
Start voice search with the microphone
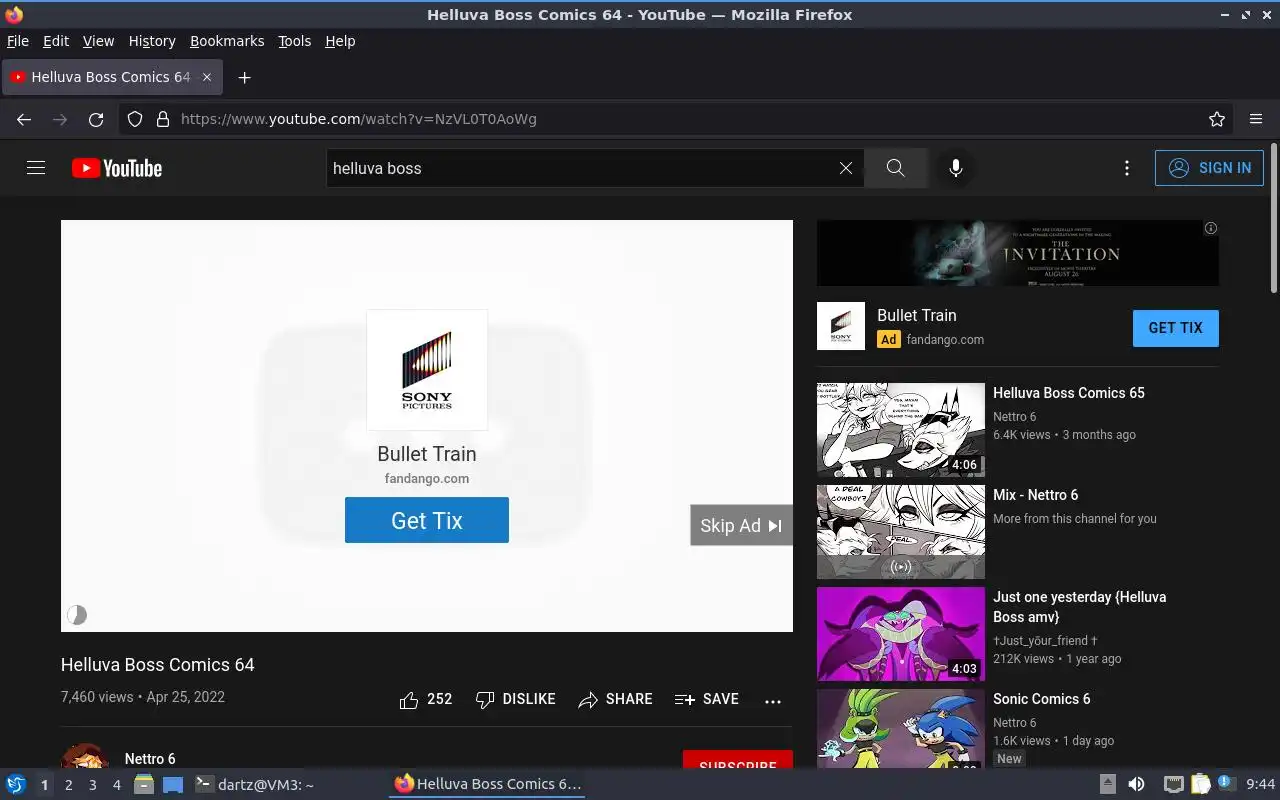coord(956,168)
